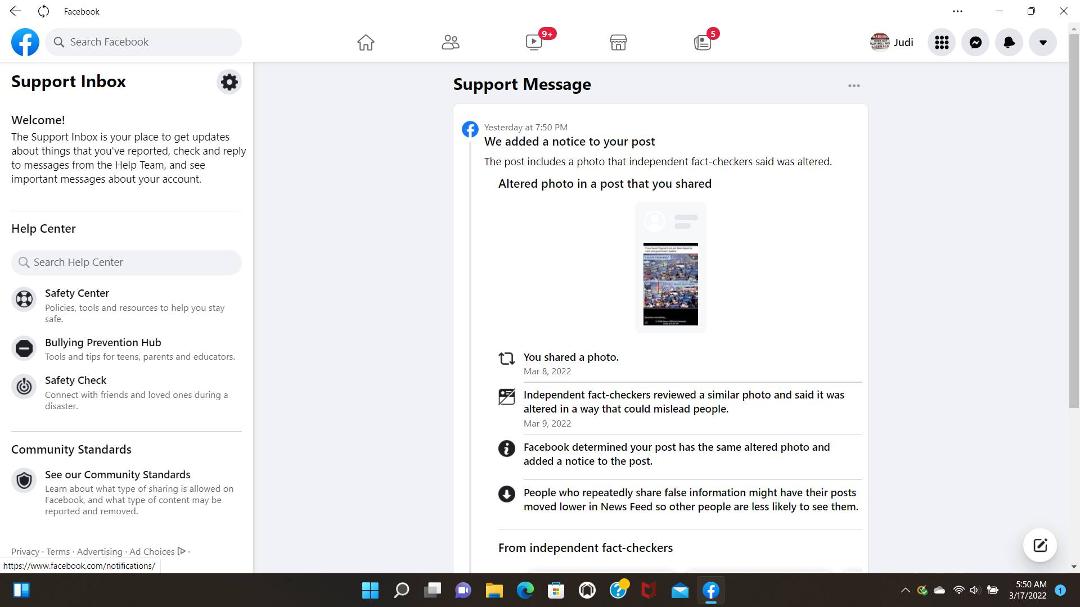Open the Support Message three-dot menu
This screenshot has width=1080, height=607.
pyautogui.click(x=854, y=85)
